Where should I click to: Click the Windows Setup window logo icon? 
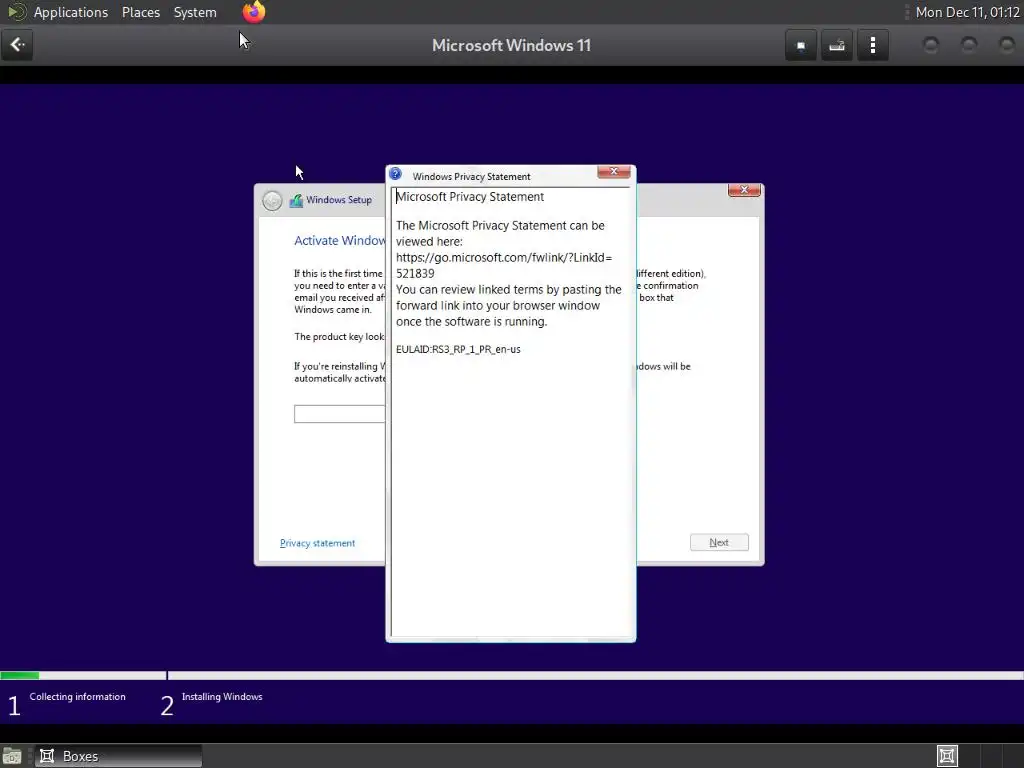click(x=296, y=200)
